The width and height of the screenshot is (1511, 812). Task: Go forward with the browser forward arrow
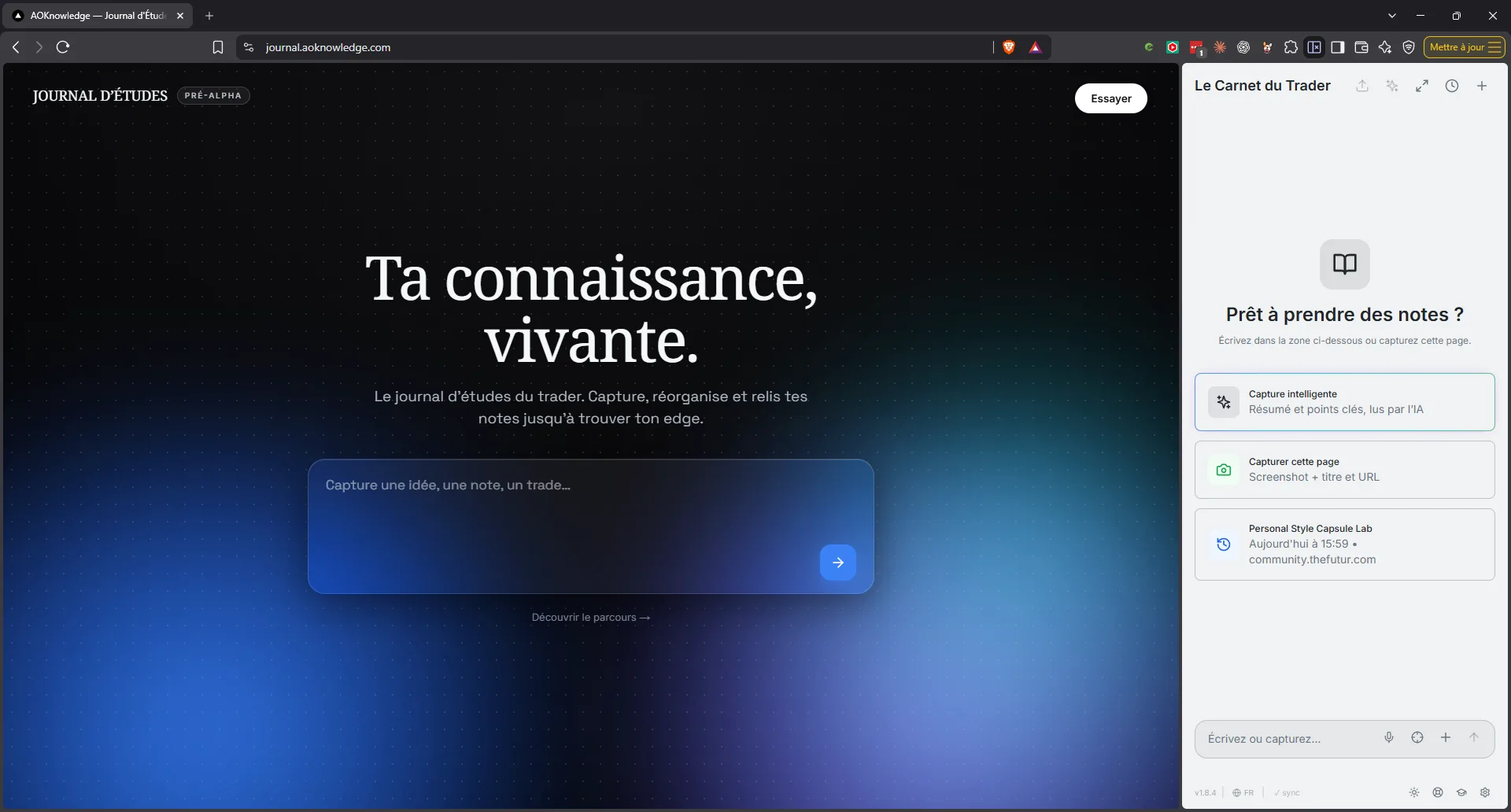click(x=39, y=47)
